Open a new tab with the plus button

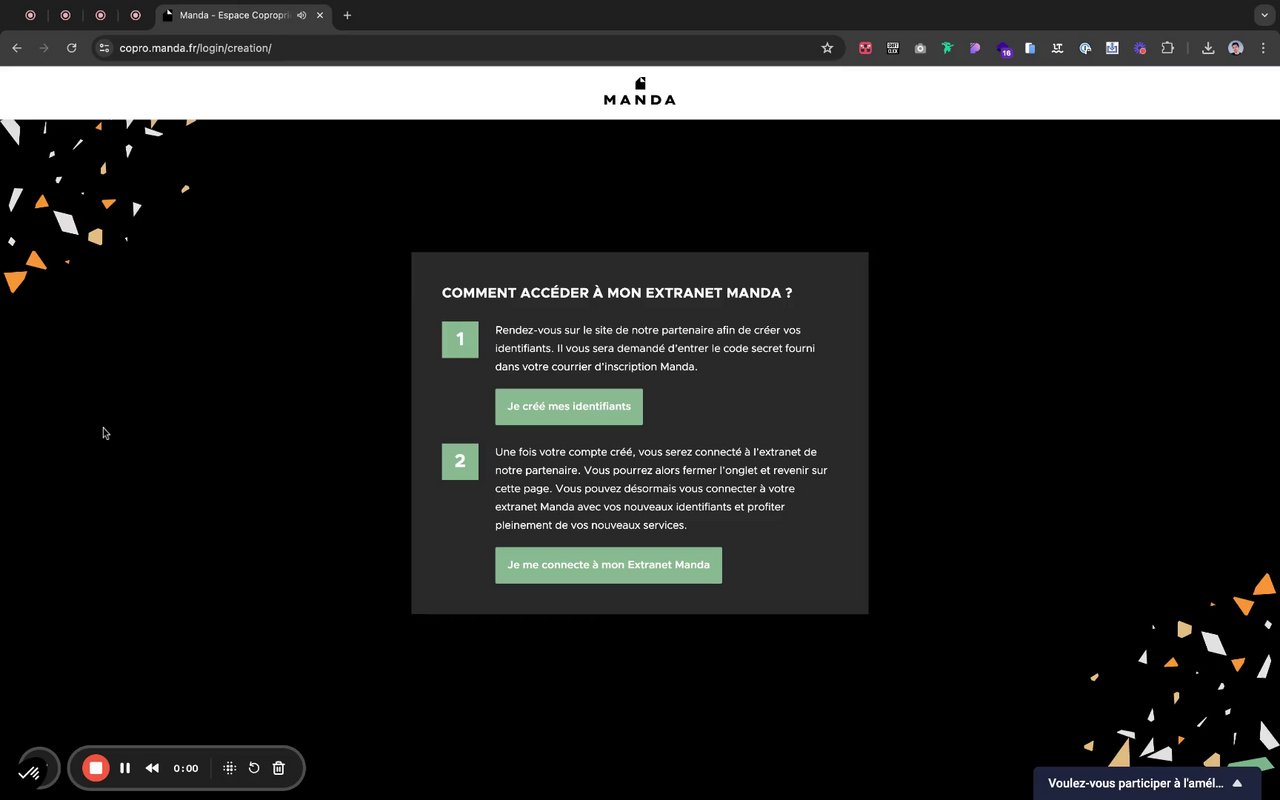347,15
